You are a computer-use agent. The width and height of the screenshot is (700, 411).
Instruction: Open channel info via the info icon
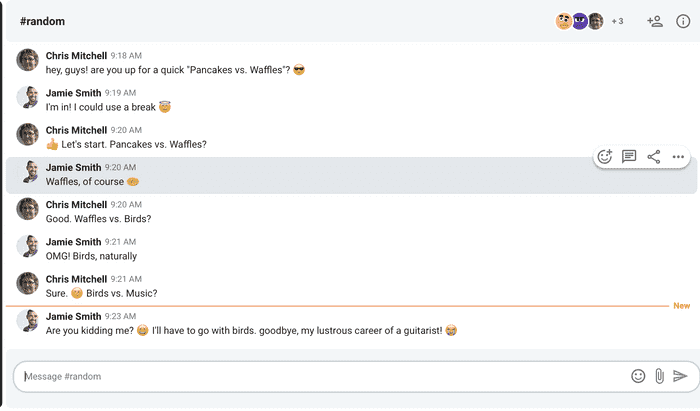[683, 21]
